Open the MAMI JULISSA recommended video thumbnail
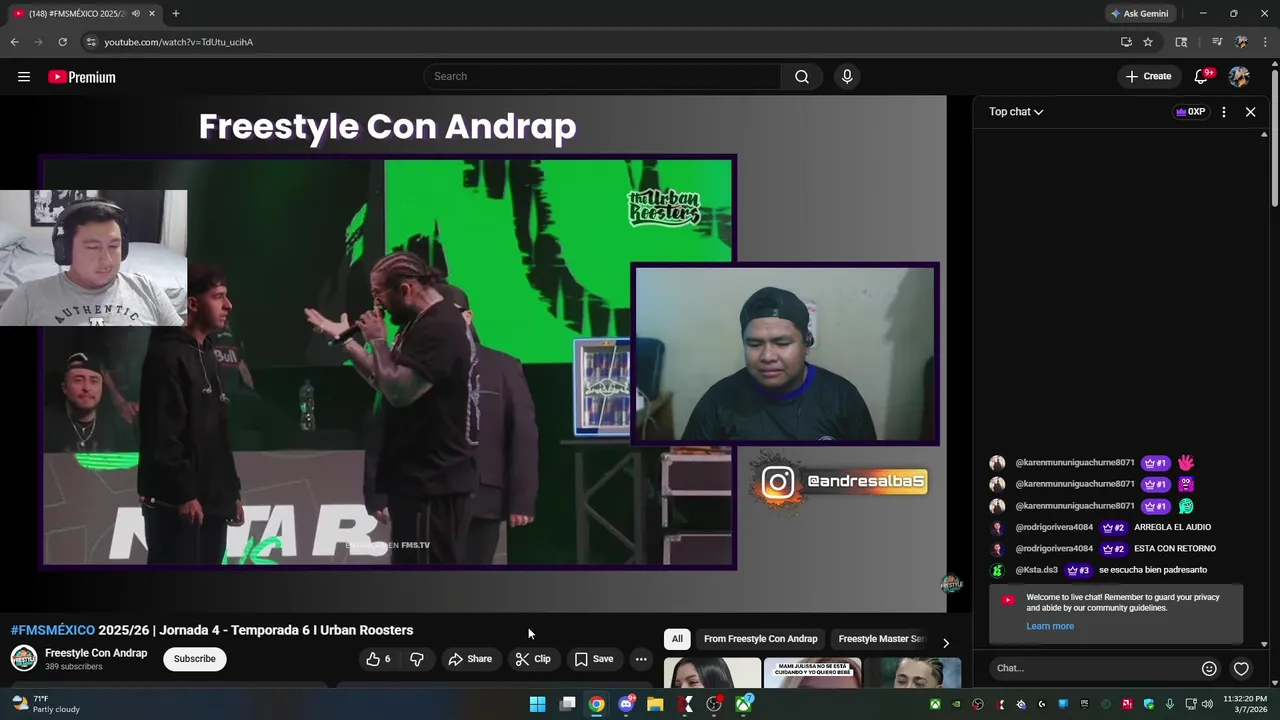The width and height of the screenshot is (1280, 720). tap(812, 673)
